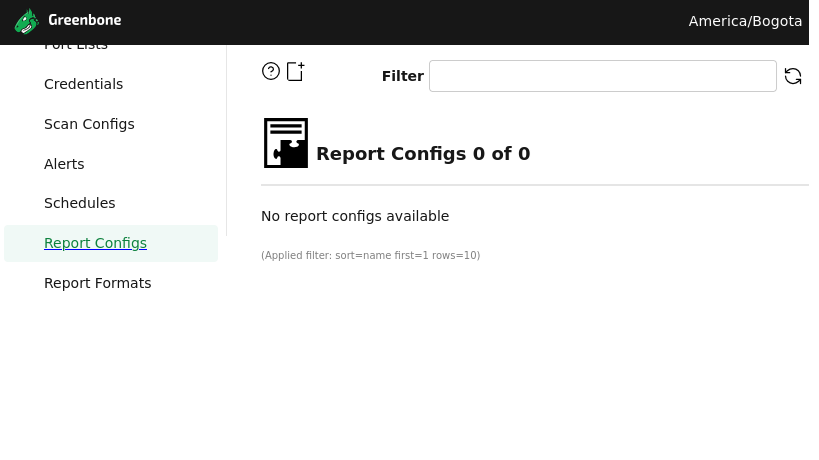Click the New Report Config icon

[295, 71]
